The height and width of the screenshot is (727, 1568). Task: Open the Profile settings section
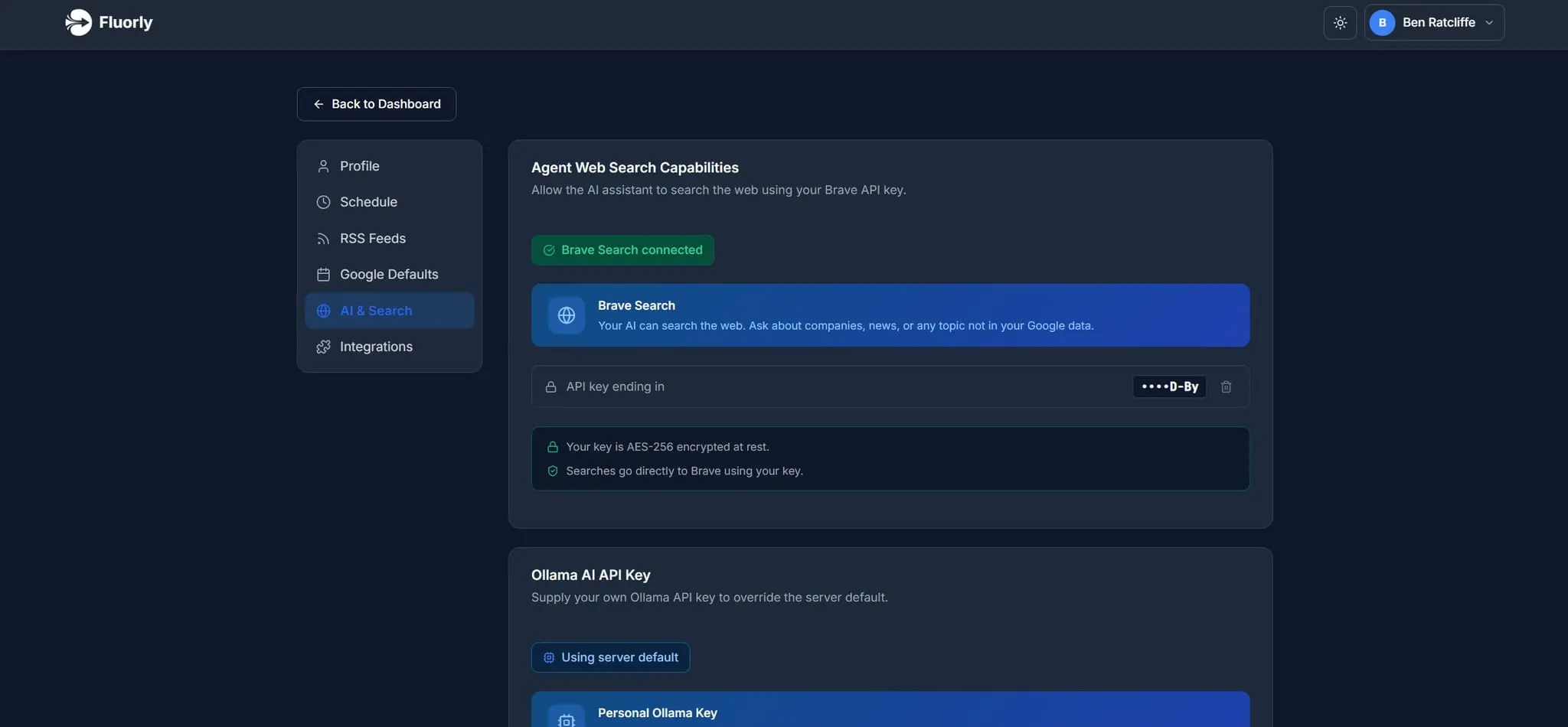[390, 166]
